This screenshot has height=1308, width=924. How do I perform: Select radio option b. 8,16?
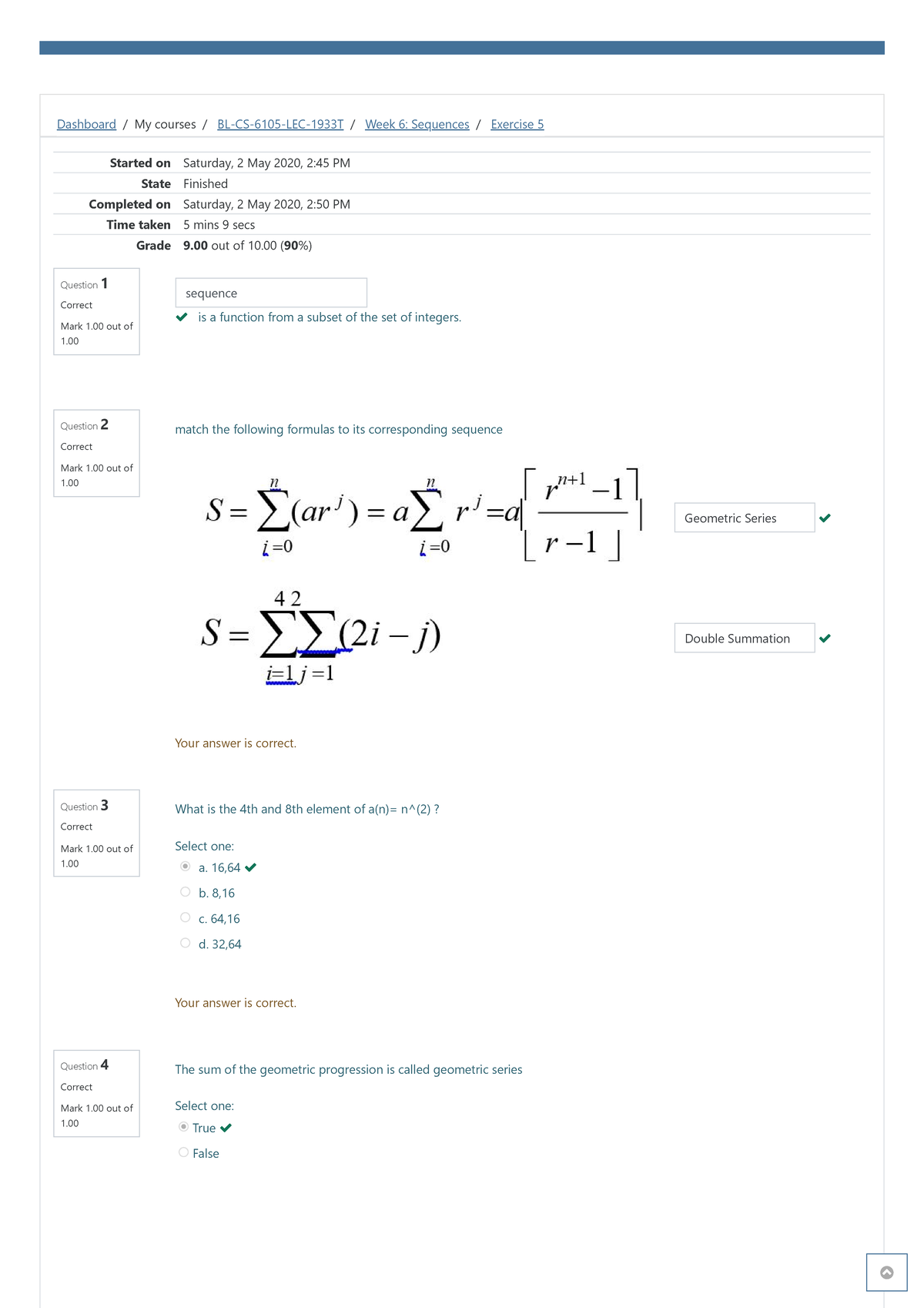pos(185,892)
